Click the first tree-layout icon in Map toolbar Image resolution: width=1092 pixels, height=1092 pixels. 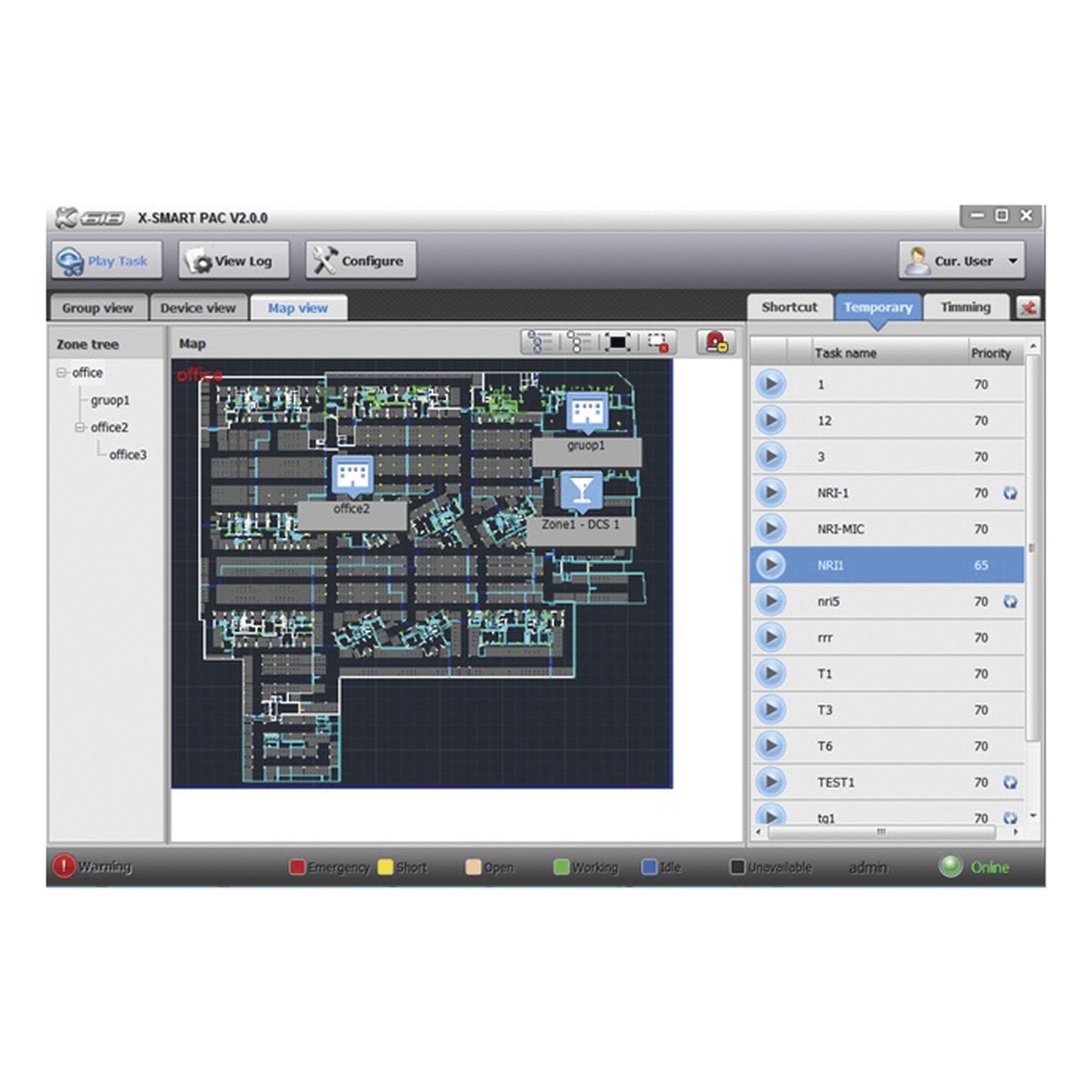point(539,342)
